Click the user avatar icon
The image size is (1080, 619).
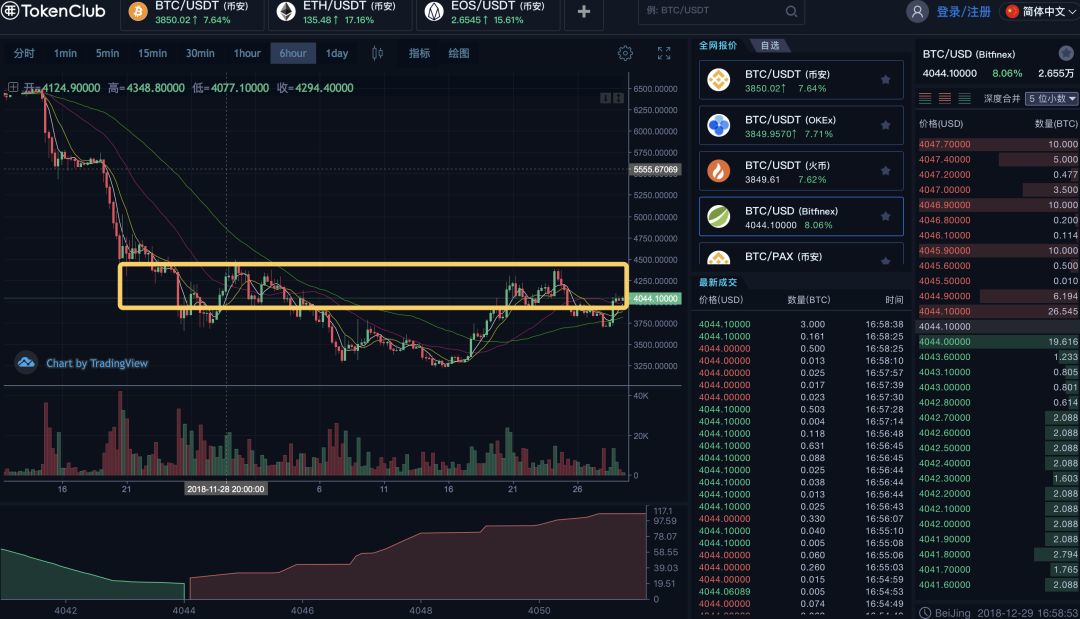(x=917, y=12)
